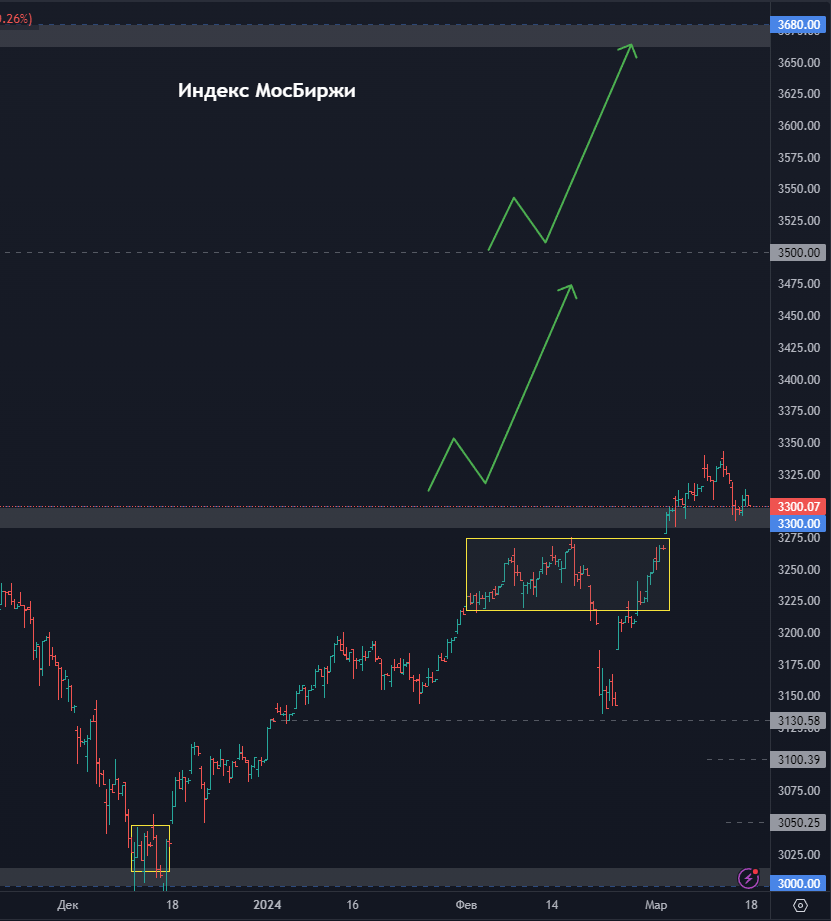831x921 pixels.
Task: Click 3600.00 on the price scale
Action: tap(799, 126)
